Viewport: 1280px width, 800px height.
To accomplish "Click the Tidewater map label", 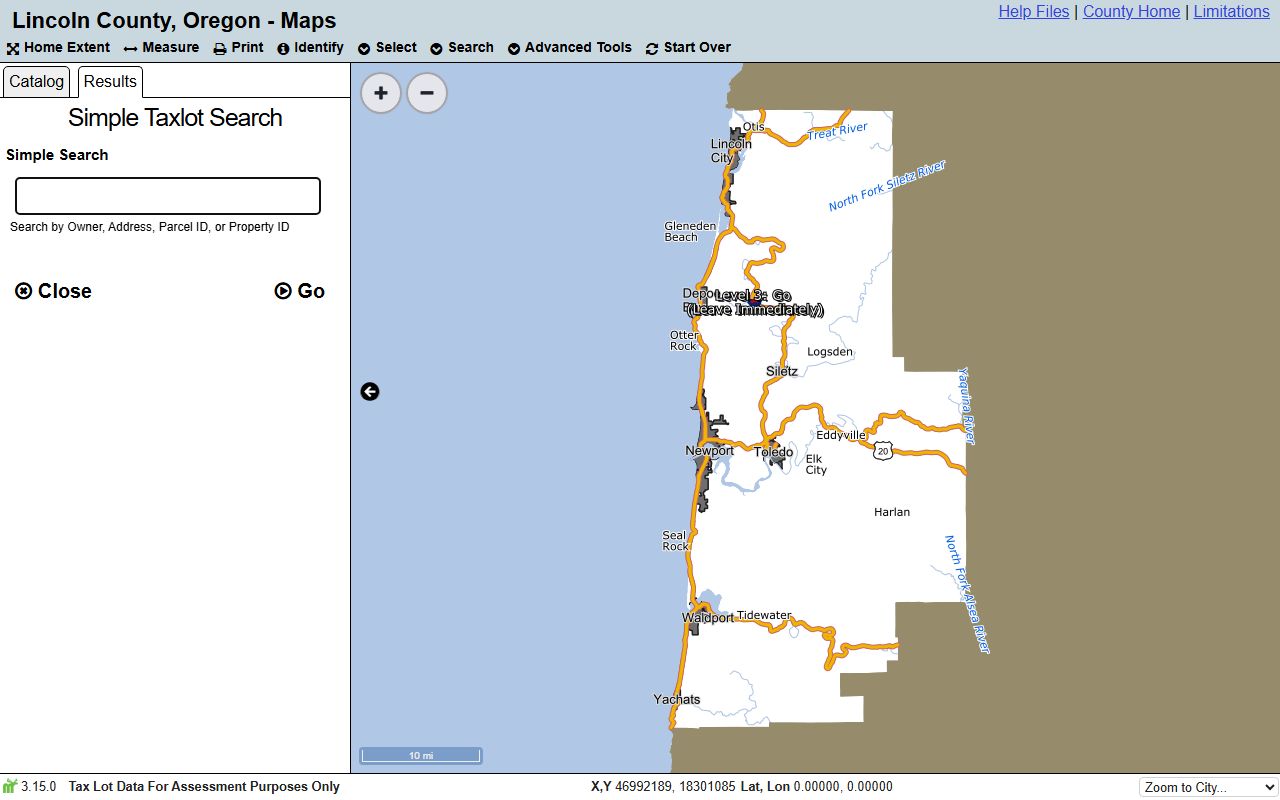I will [764, 615].
